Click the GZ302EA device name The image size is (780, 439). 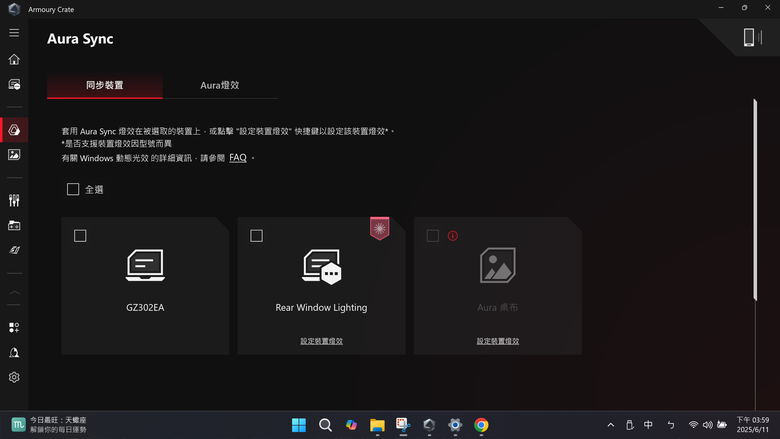coord(145,307)
